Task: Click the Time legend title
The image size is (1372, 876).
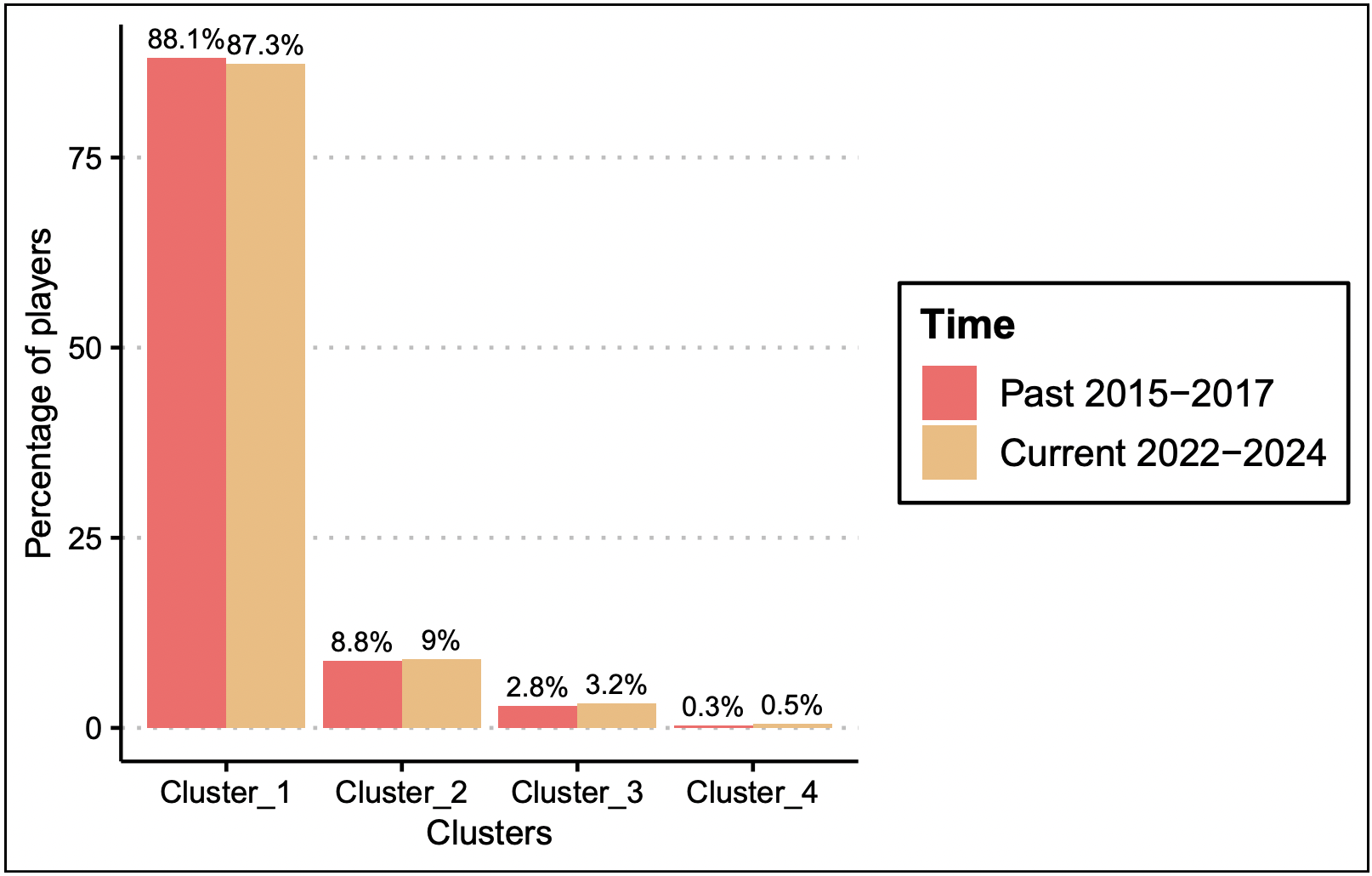Action: (967, 325)
